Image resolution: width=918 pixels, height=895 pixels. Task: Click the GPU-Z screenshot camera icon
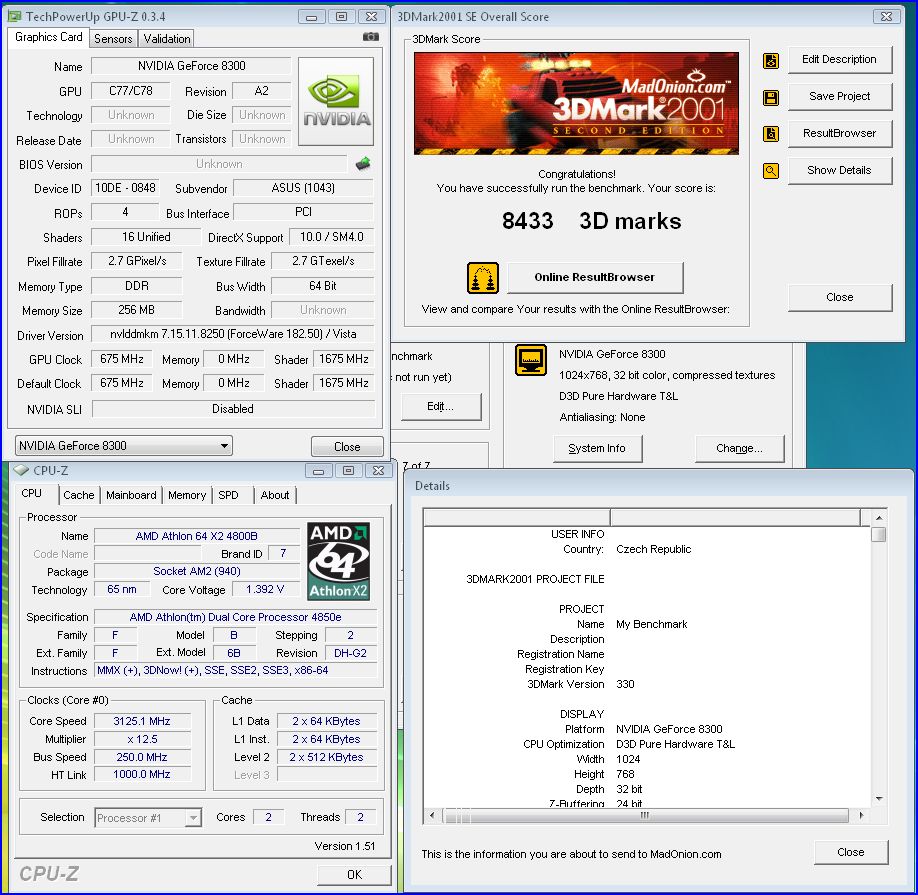point(371,37)
